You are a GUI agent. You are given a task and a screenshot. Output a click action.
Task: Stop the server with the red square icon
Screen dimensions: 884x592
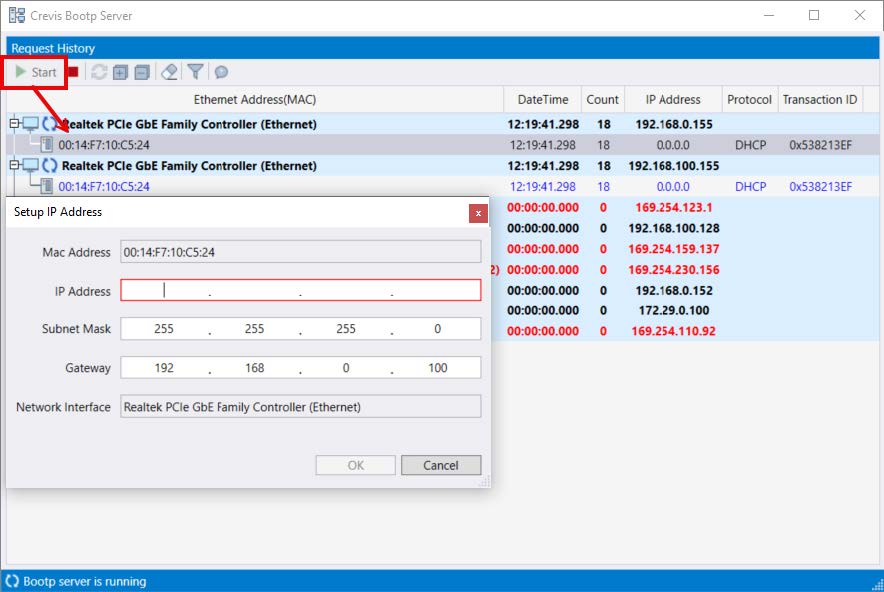(x=73, y=72)
